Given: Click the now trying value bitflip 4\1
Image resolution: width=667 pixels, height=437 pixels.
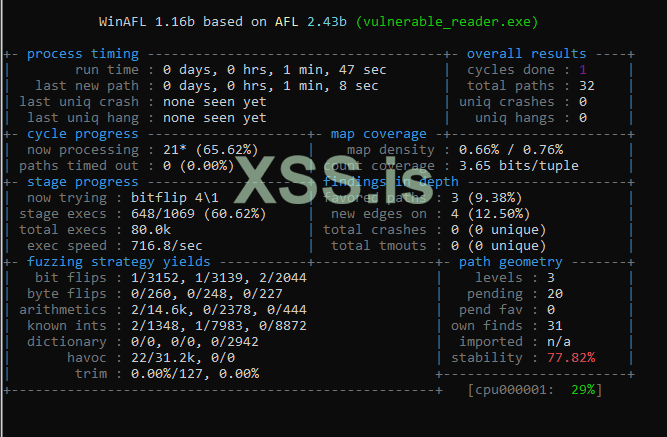Looking at the screenshot, I should 175,198.
